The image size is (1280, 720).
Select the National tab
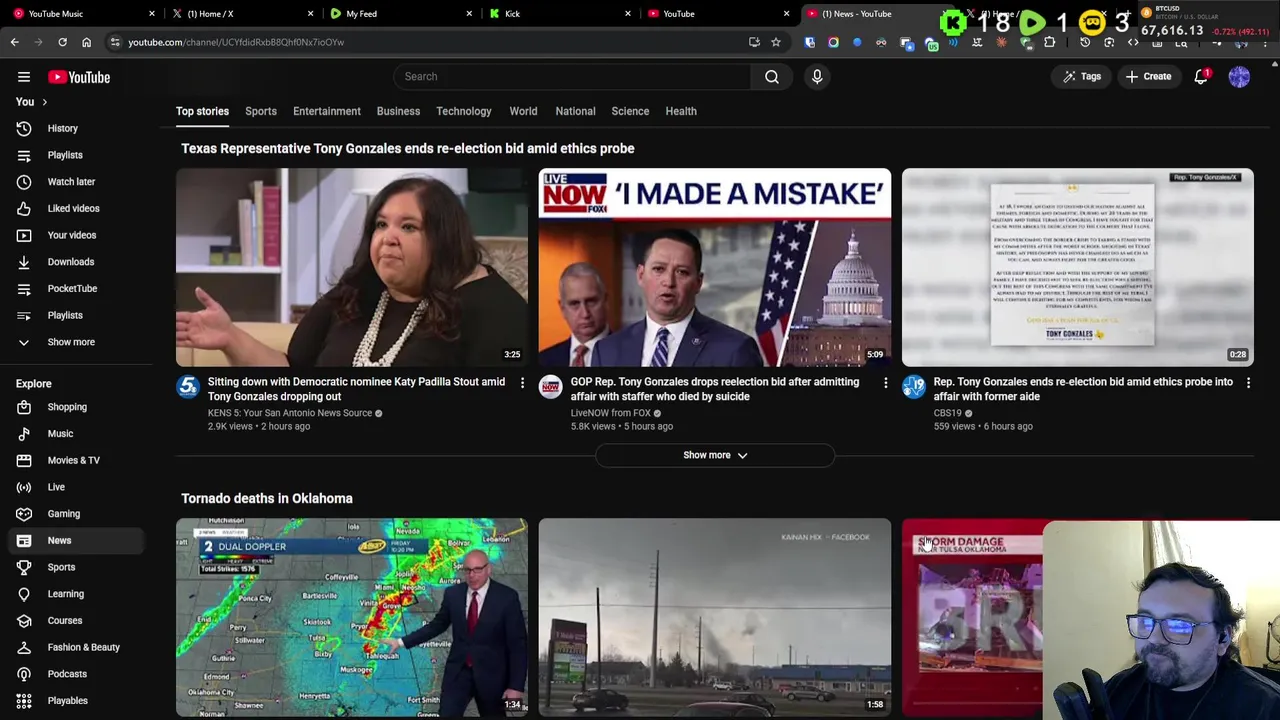point(575,111)
